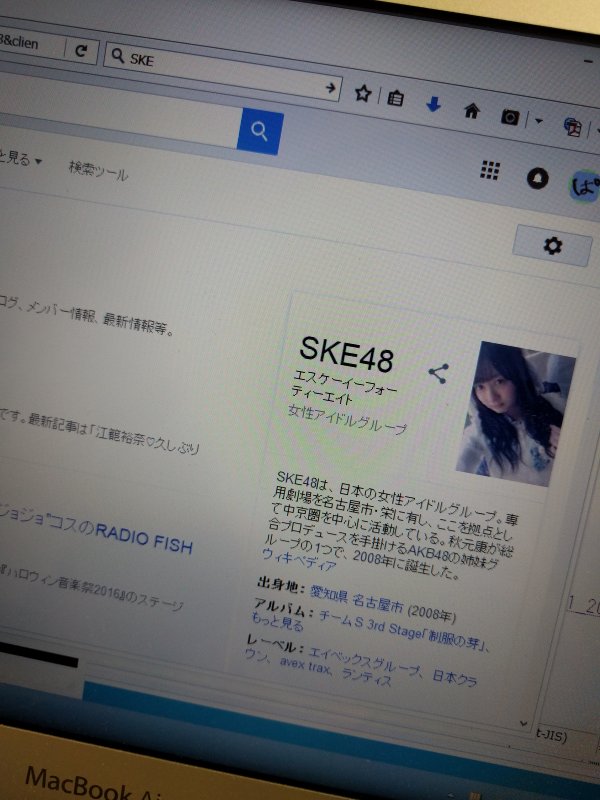Click the go arrow in the search box
This screenshot has height=800, width=600.
pos(331,88)
